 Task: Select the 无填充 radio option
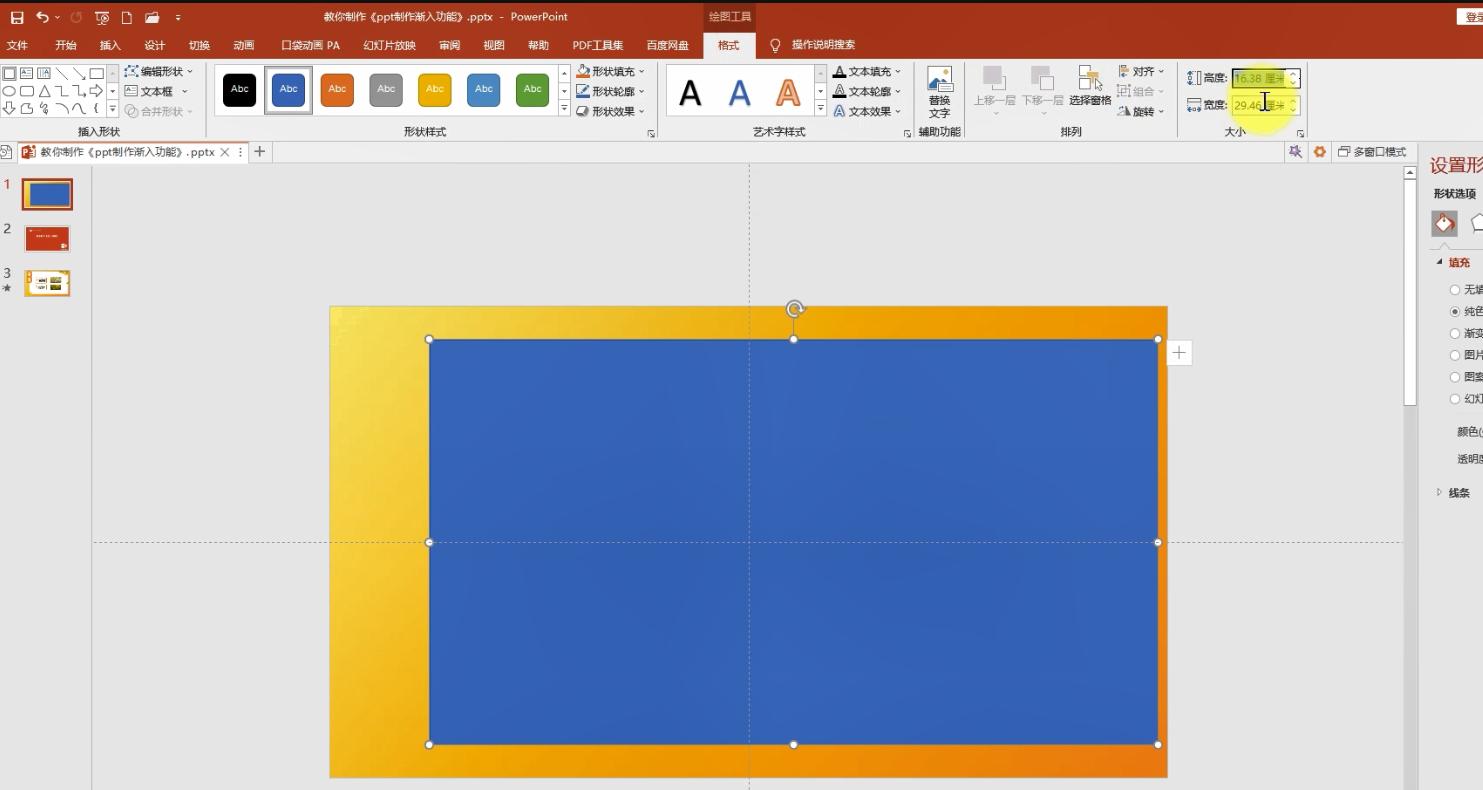(x=1455, y=290)
